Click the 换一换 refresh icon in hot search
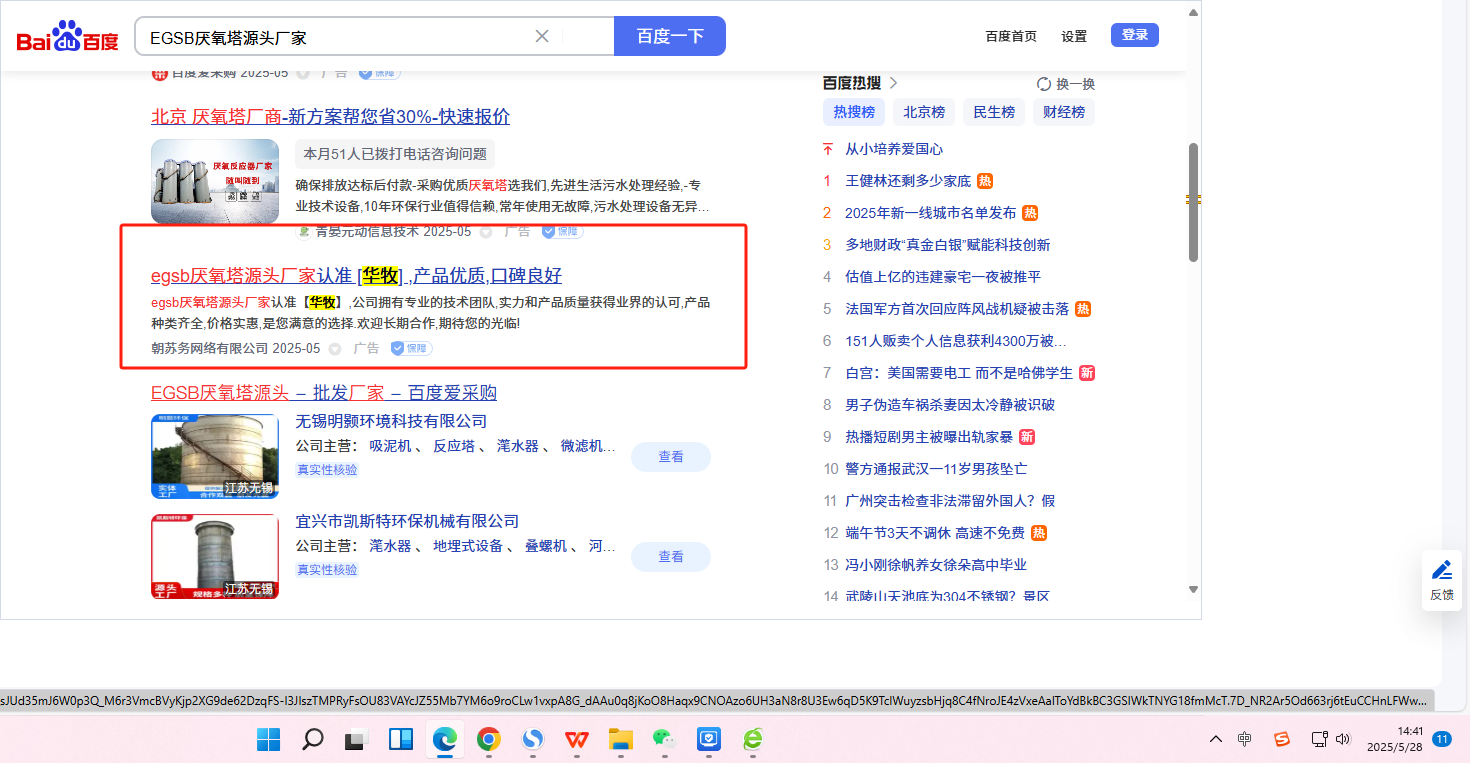 tap(1044, 84)
